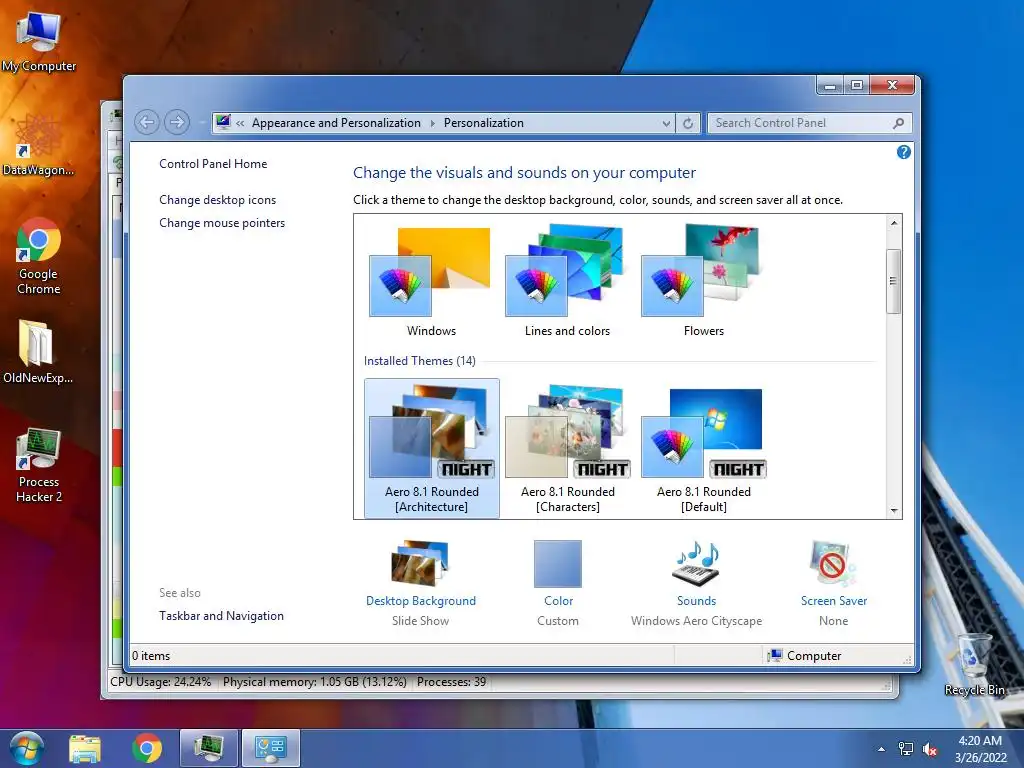Click the Appearance and Personalization breadcrumb
Screen dimensions: 1024x768
[336, 123]
